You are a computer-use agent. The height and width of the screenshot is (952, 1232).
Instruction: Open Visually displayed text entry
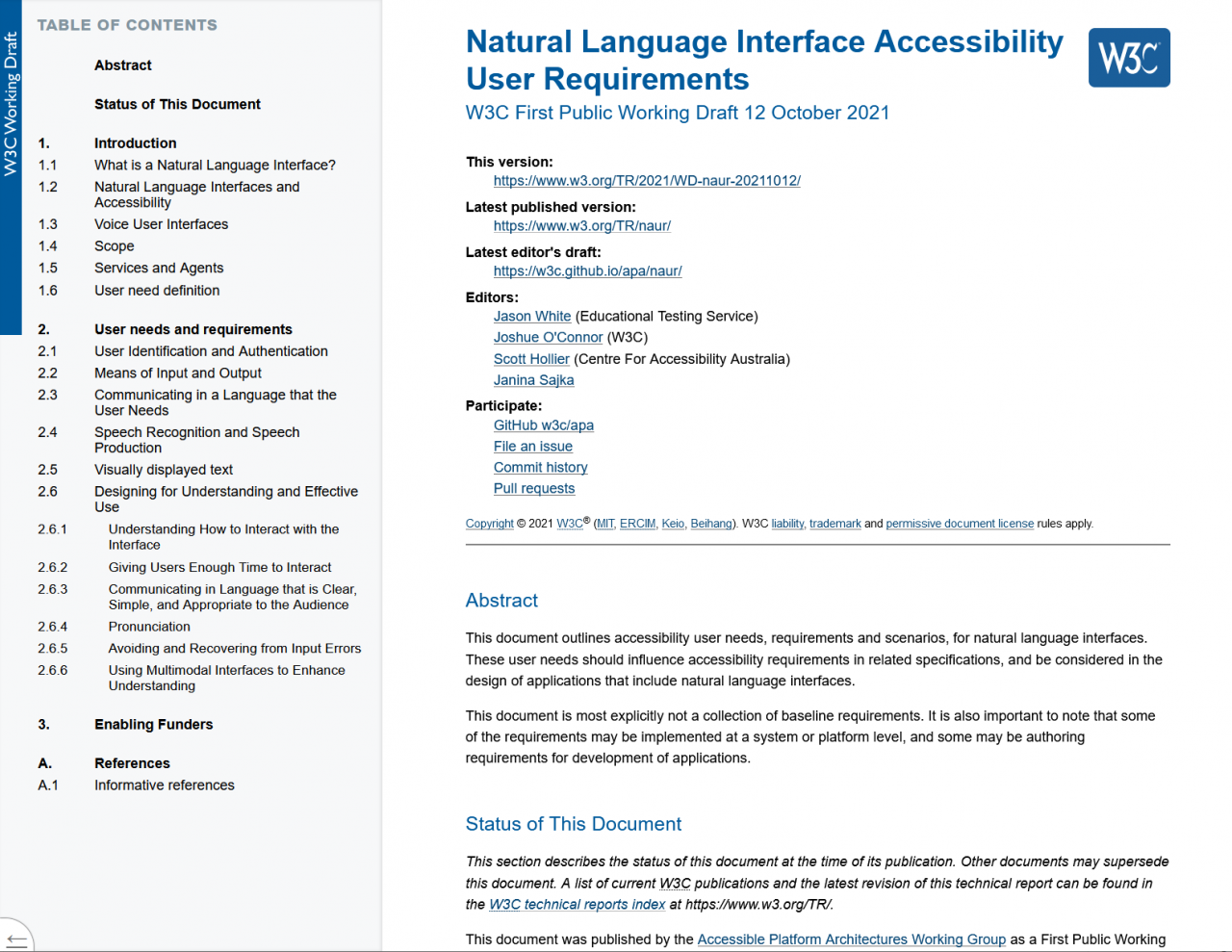(x=164, y=470)
